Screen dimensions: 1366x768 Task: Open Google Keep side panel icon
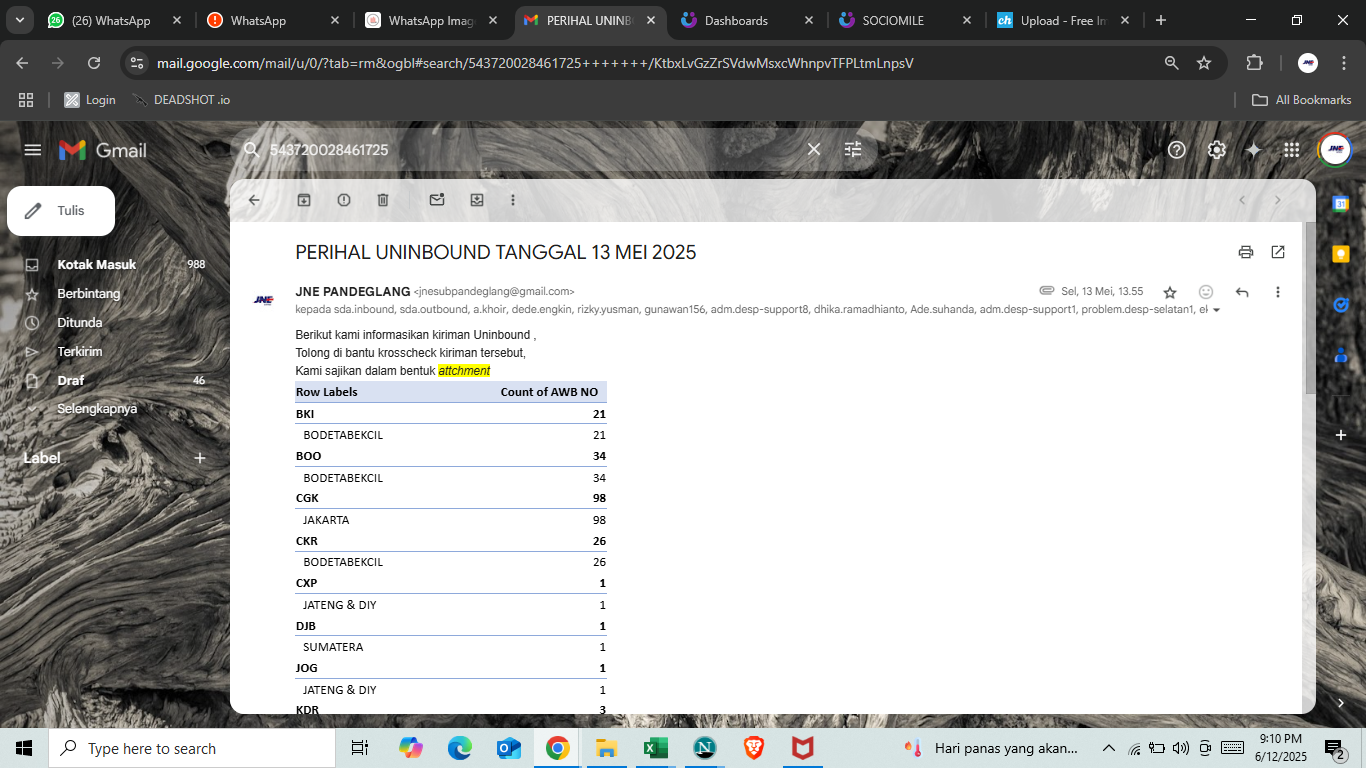point(1341,254)
